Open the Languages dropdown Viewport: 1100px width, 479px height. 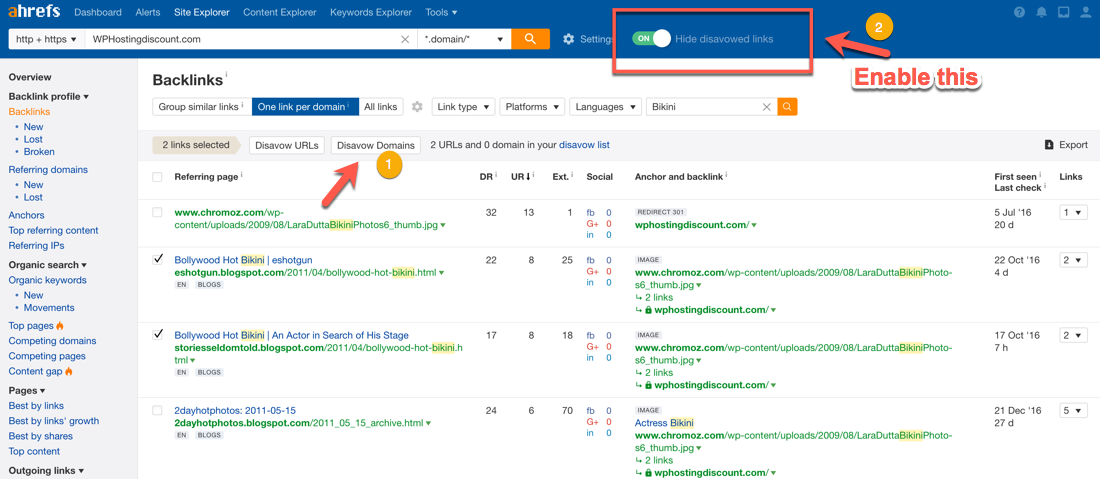pyautogui.click(x=605, y=107)
